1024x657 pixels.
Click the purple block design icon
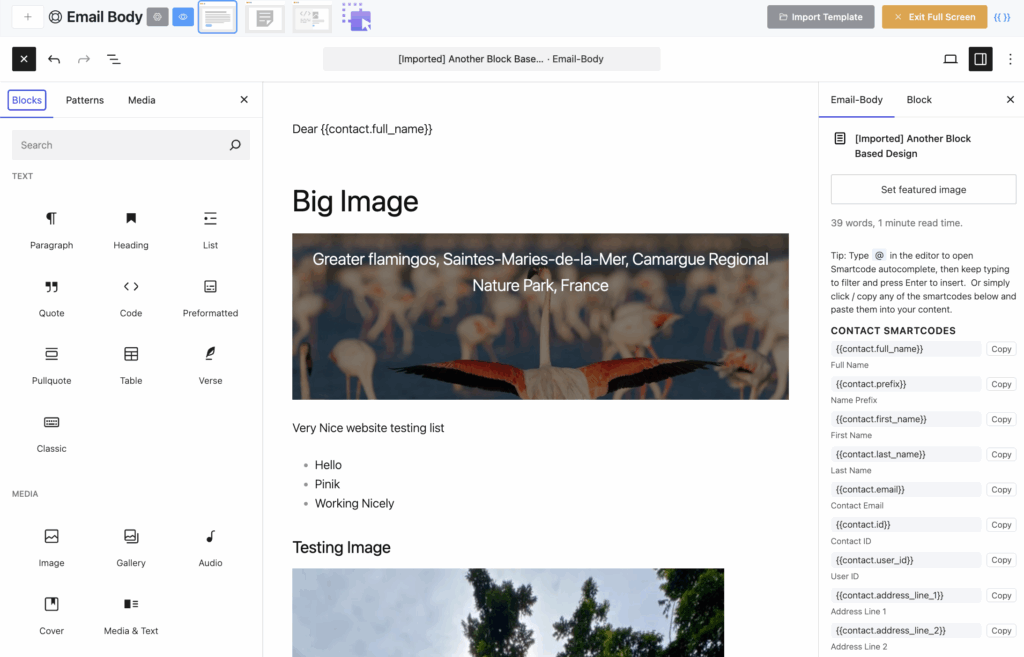356,16
